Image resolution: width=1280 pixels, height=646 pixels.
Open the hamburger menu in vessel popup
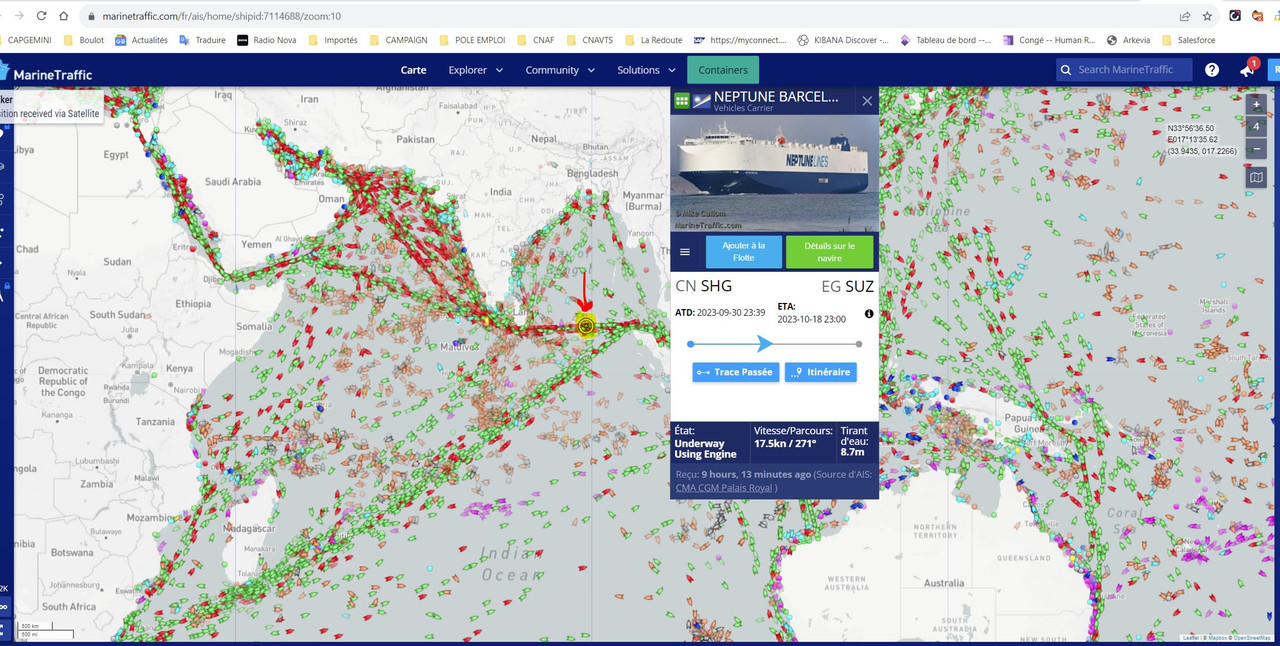point(685,252)
